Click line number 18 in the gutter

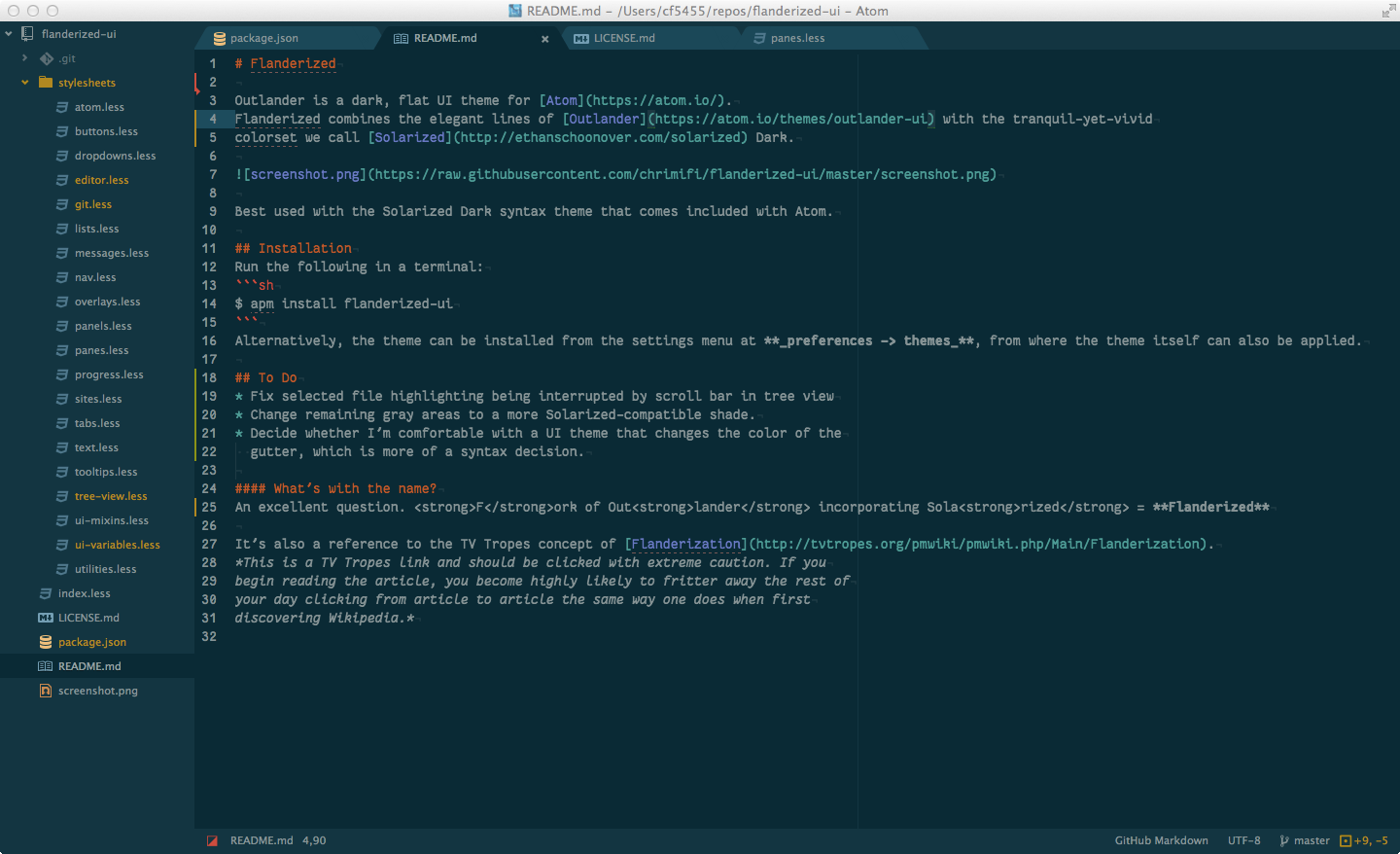tap(209, 377)
